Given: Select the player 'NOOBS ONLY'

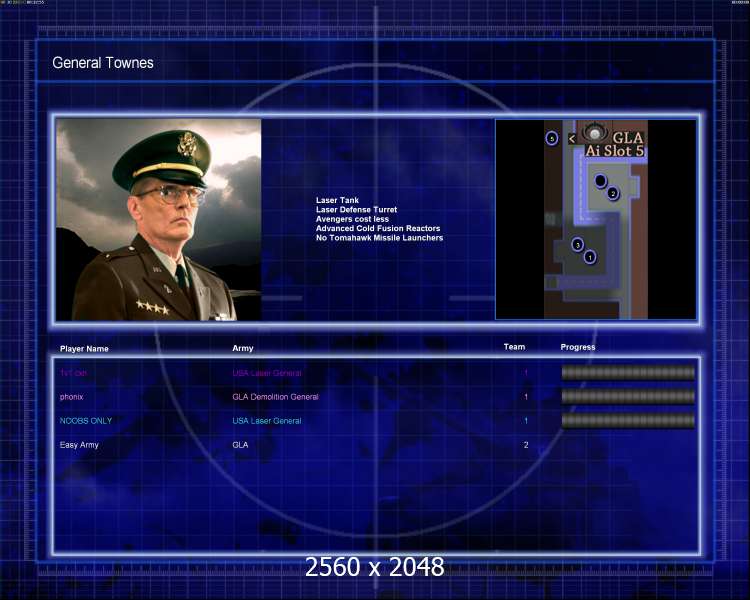Looking at the screenshot, I should (x=86, y=421).
